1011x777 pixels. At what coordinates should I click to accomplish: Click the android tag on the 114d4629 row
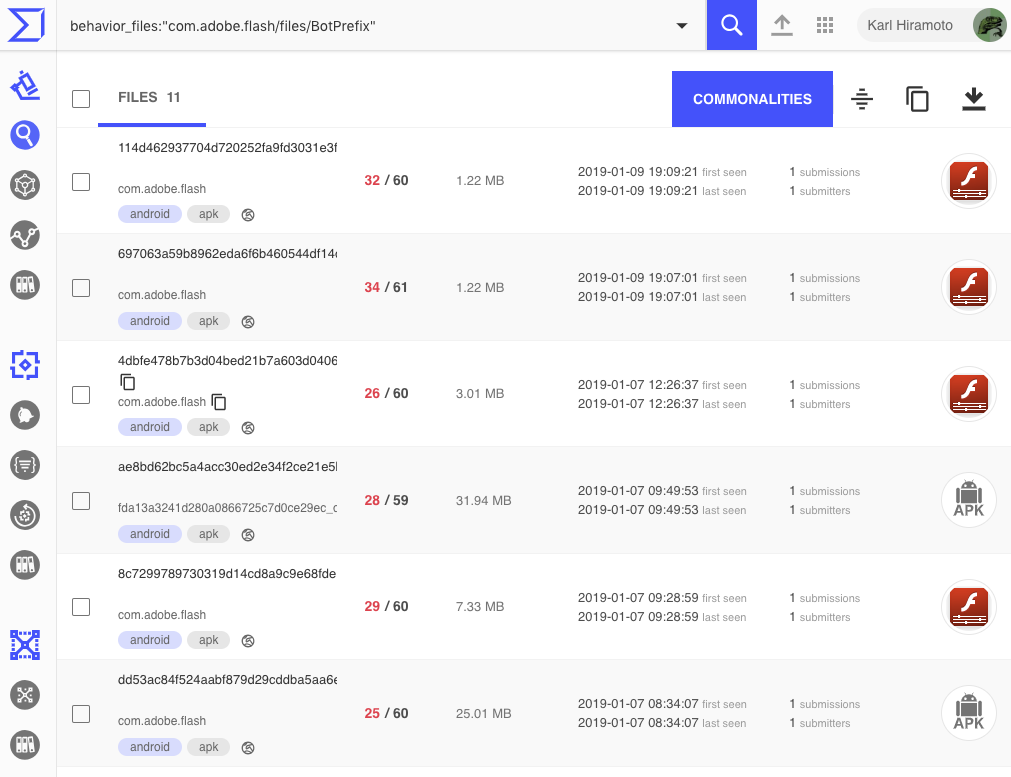click(150, 214)
